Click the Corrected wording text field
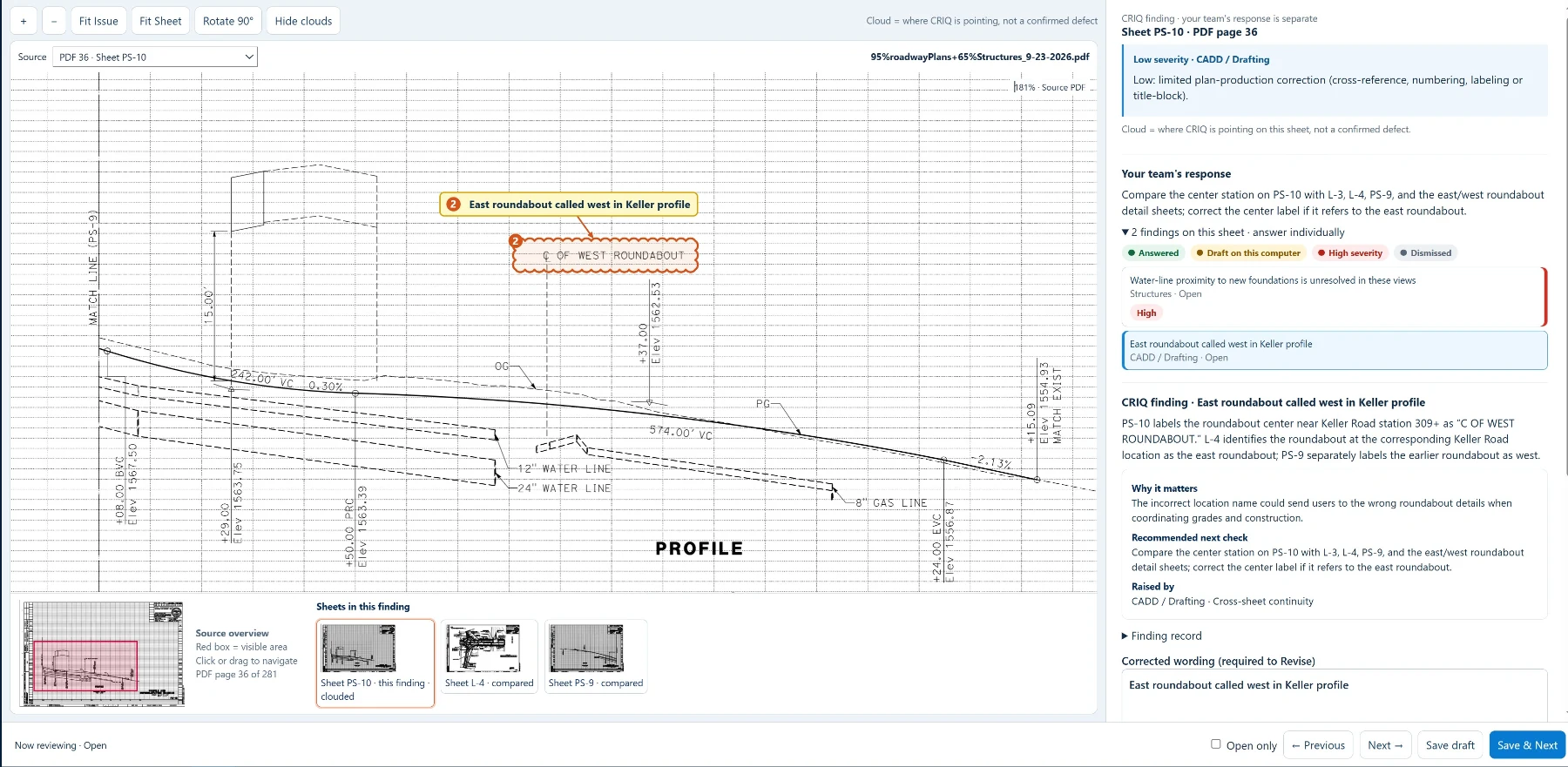This screenshot has width=1568, height=767. coord(1335,695)
